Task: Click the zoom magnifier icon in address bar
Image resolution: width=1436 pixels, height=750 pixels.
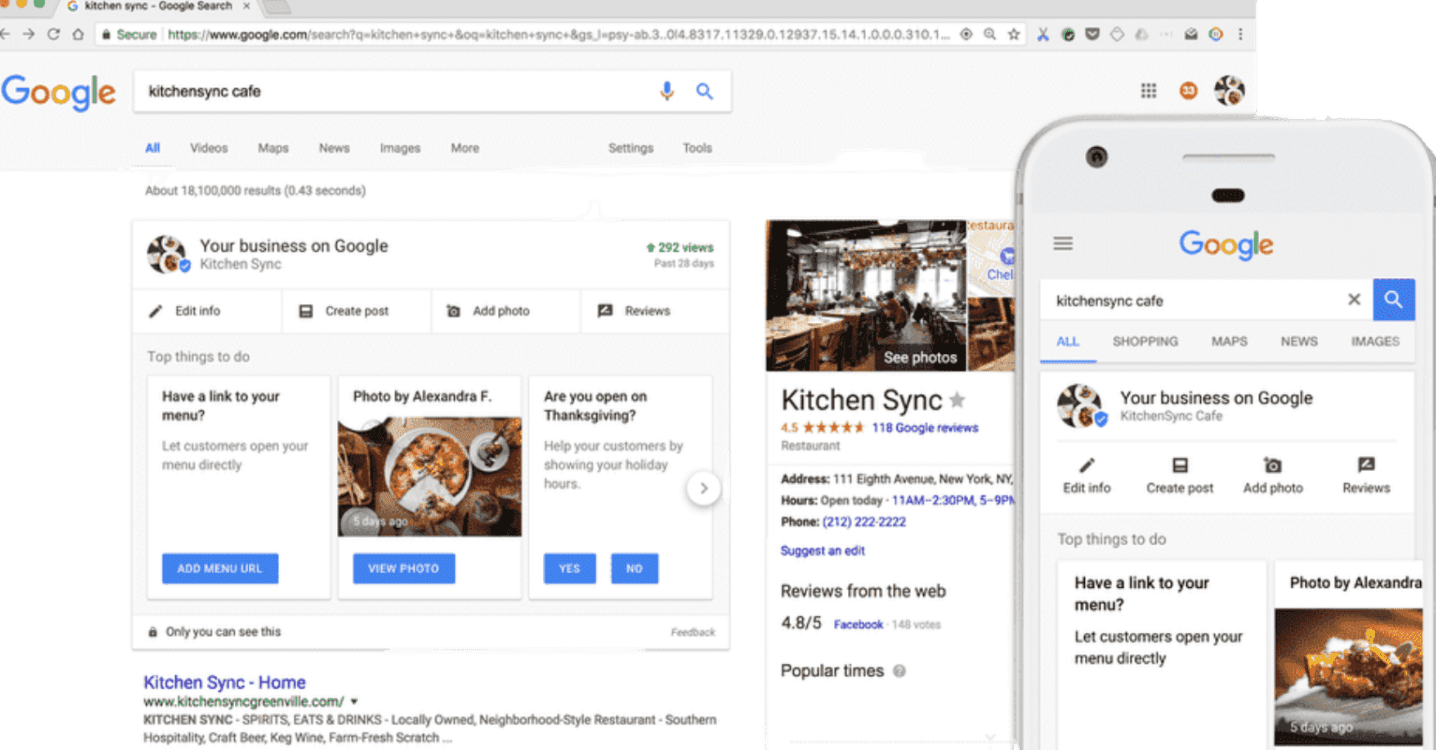Action: (990, 34)
